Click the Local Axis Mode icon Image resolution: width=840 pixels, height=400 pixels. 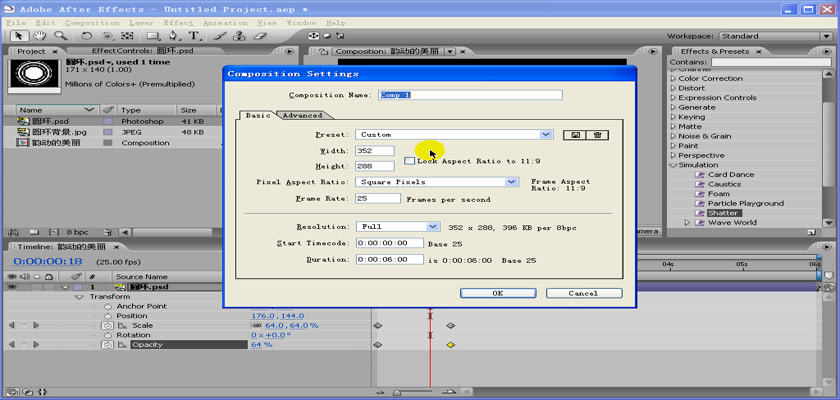coord(313,36)
